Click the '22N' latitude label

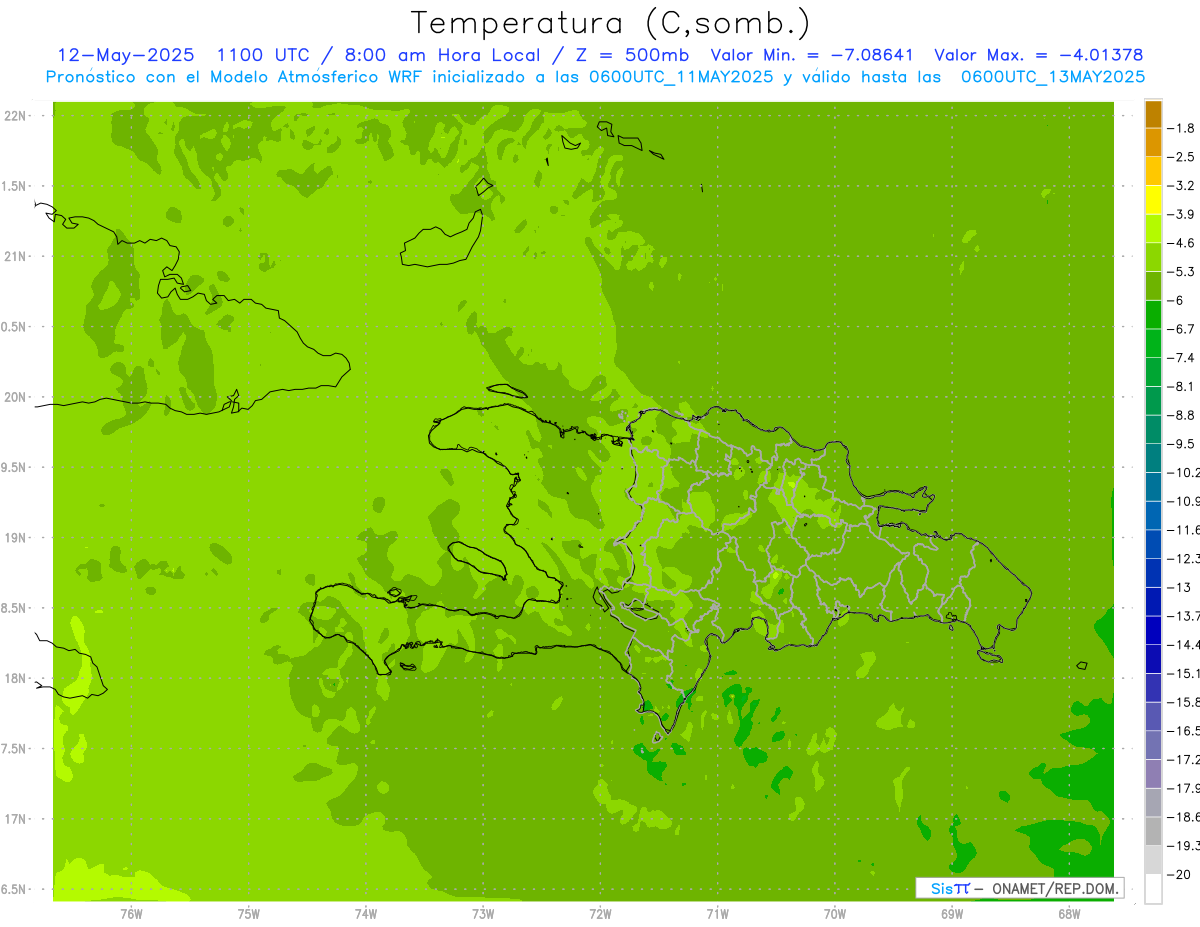pos(17,116)
